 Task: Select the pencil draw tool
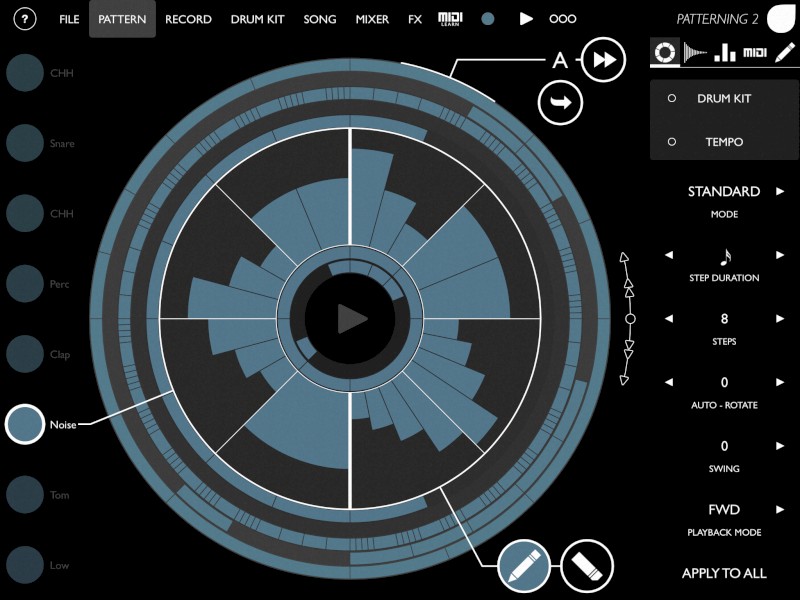tap(524, 565)
